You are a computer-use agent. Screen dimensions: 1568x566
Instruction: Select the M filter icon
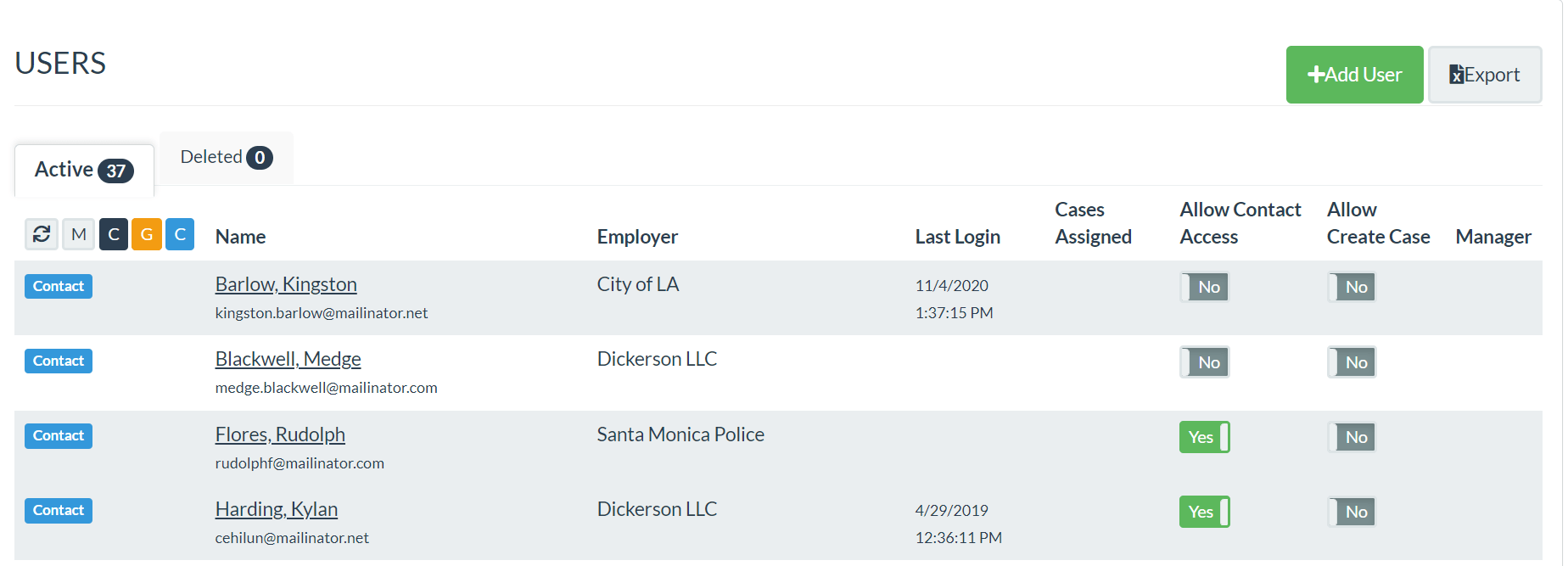(x=78, y=234)
